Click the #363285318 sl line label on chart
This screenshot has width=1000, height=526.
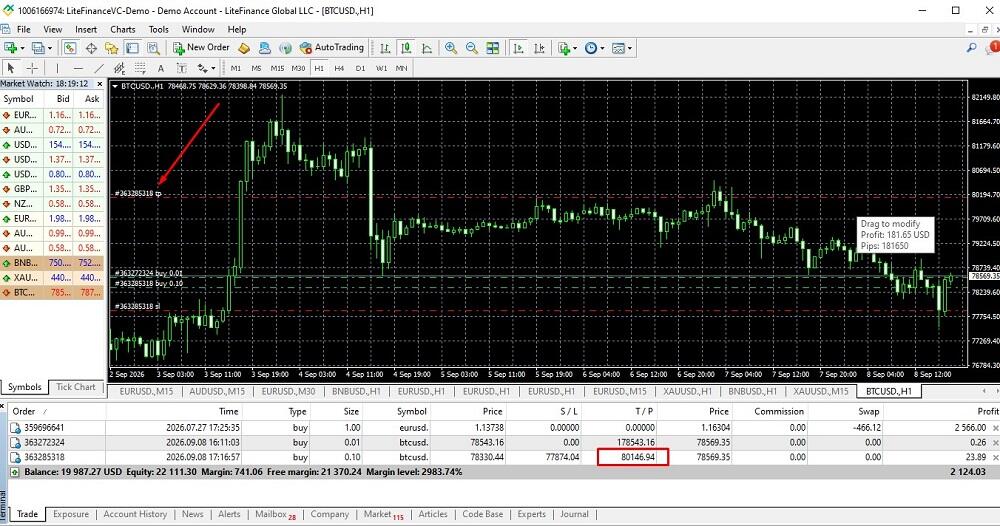tap(137, 307)
